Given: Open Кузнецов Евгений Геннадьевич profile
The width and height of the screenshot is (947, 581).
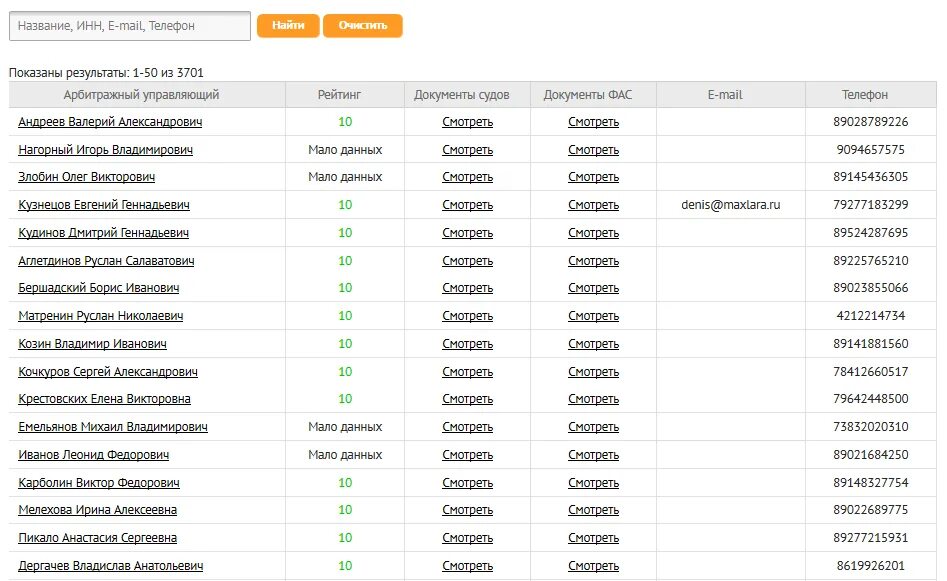Looking at the screenshot, I should 104,205.
